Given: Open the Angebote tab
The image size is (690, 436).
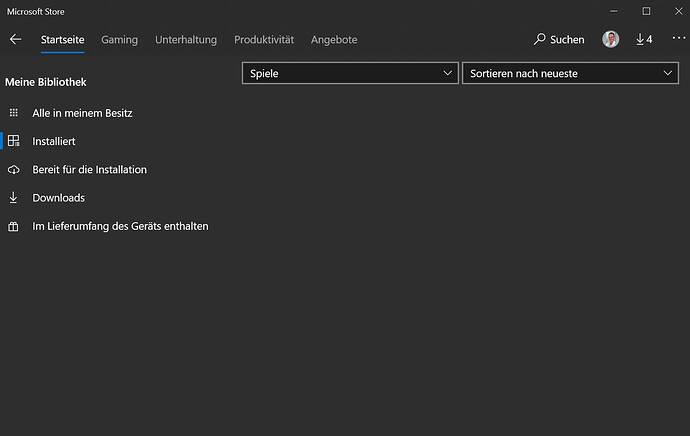Looking at the screenshot, I should point(334,40).
